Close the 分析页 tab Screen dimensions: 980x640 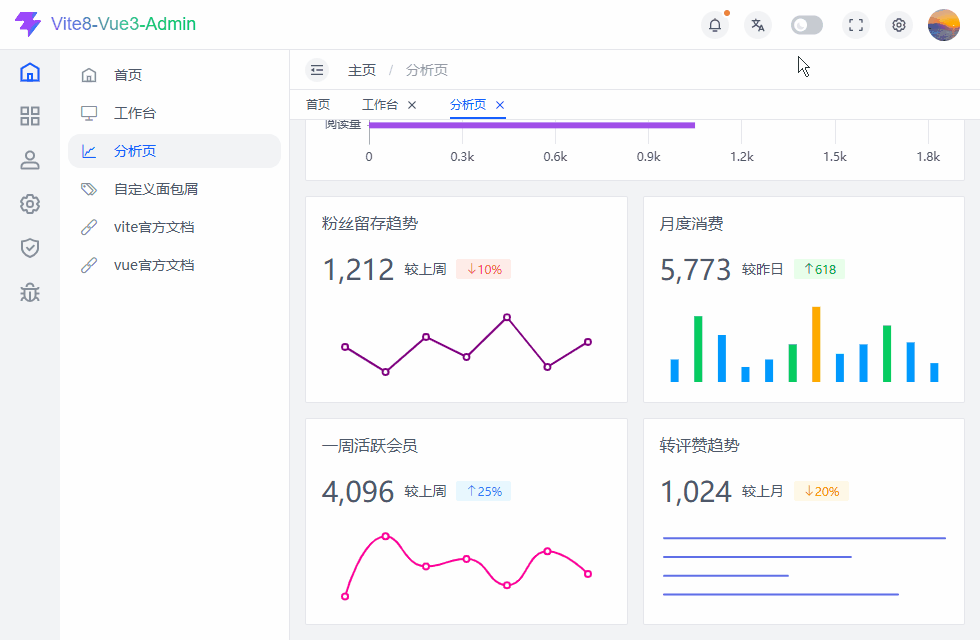[500, 105]
